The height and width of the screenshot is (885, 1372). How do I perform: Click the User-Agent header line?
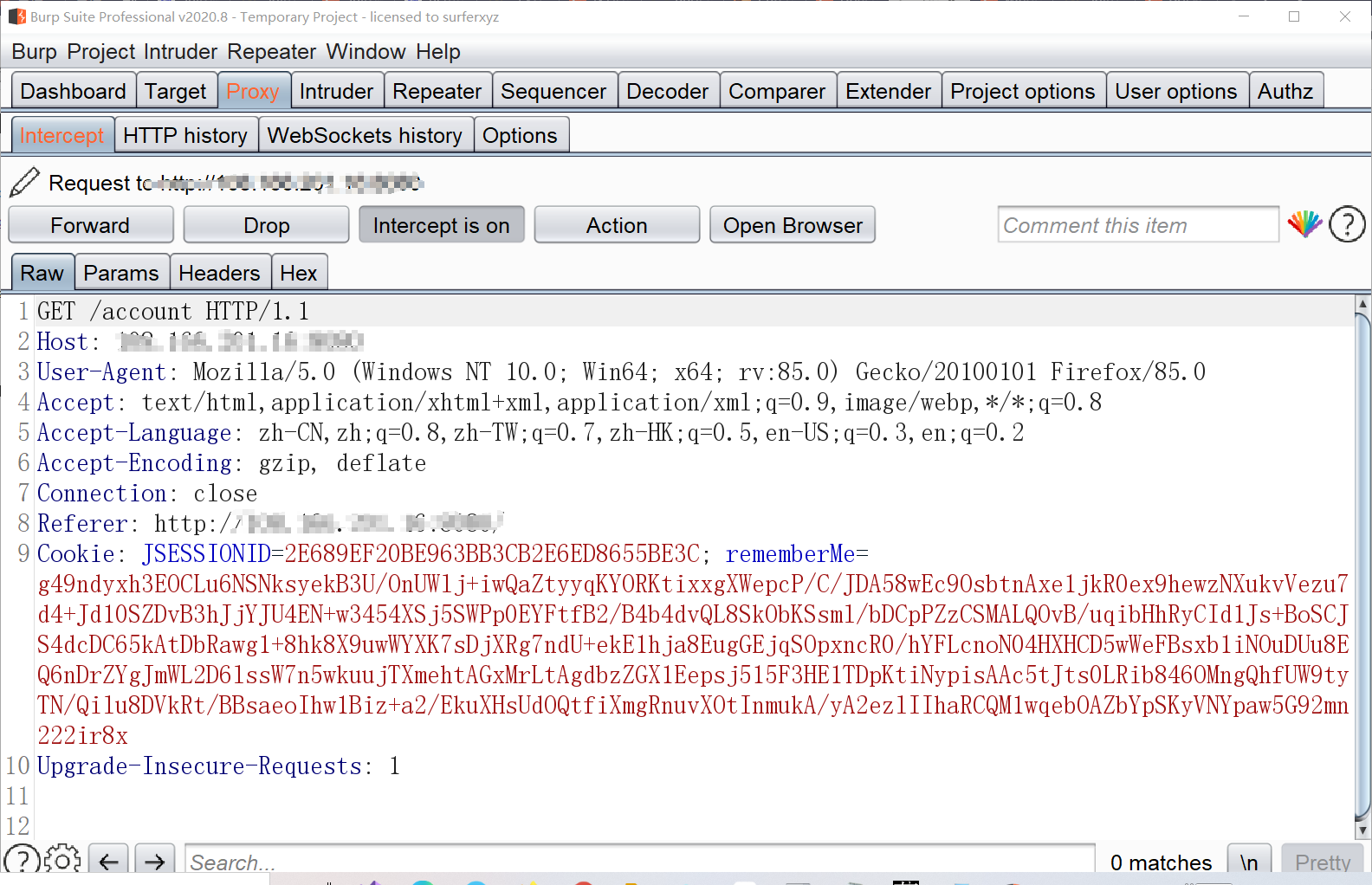[621, 371]
